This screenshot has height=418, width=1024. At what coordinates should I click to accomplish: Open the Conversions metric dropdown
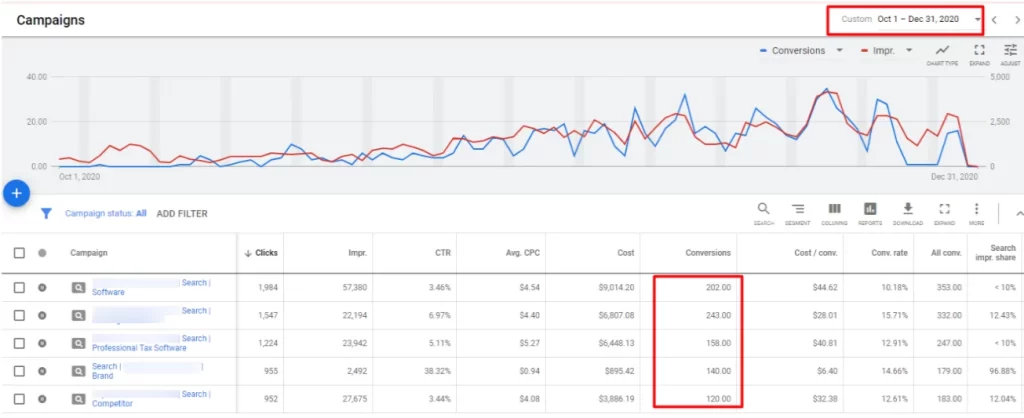(x=839, y=51)
